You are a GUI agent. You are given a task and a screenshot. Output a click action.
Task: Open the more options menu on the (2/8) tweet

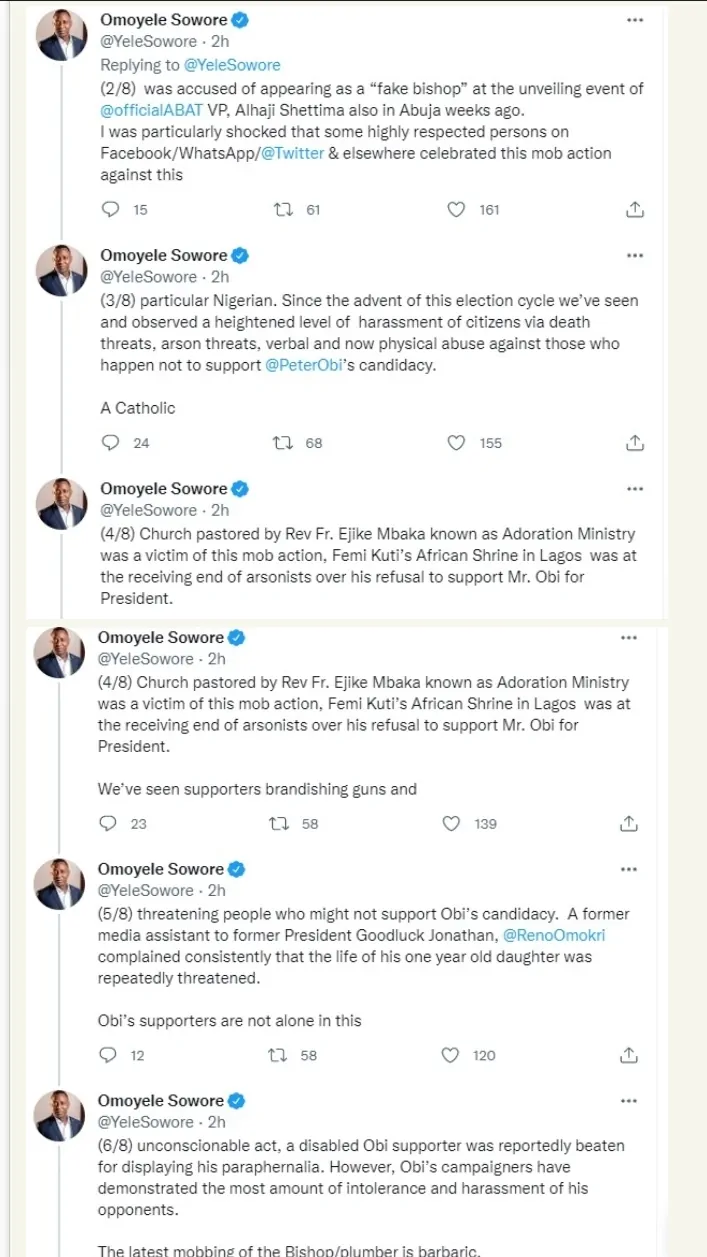(x=634, y=22)
